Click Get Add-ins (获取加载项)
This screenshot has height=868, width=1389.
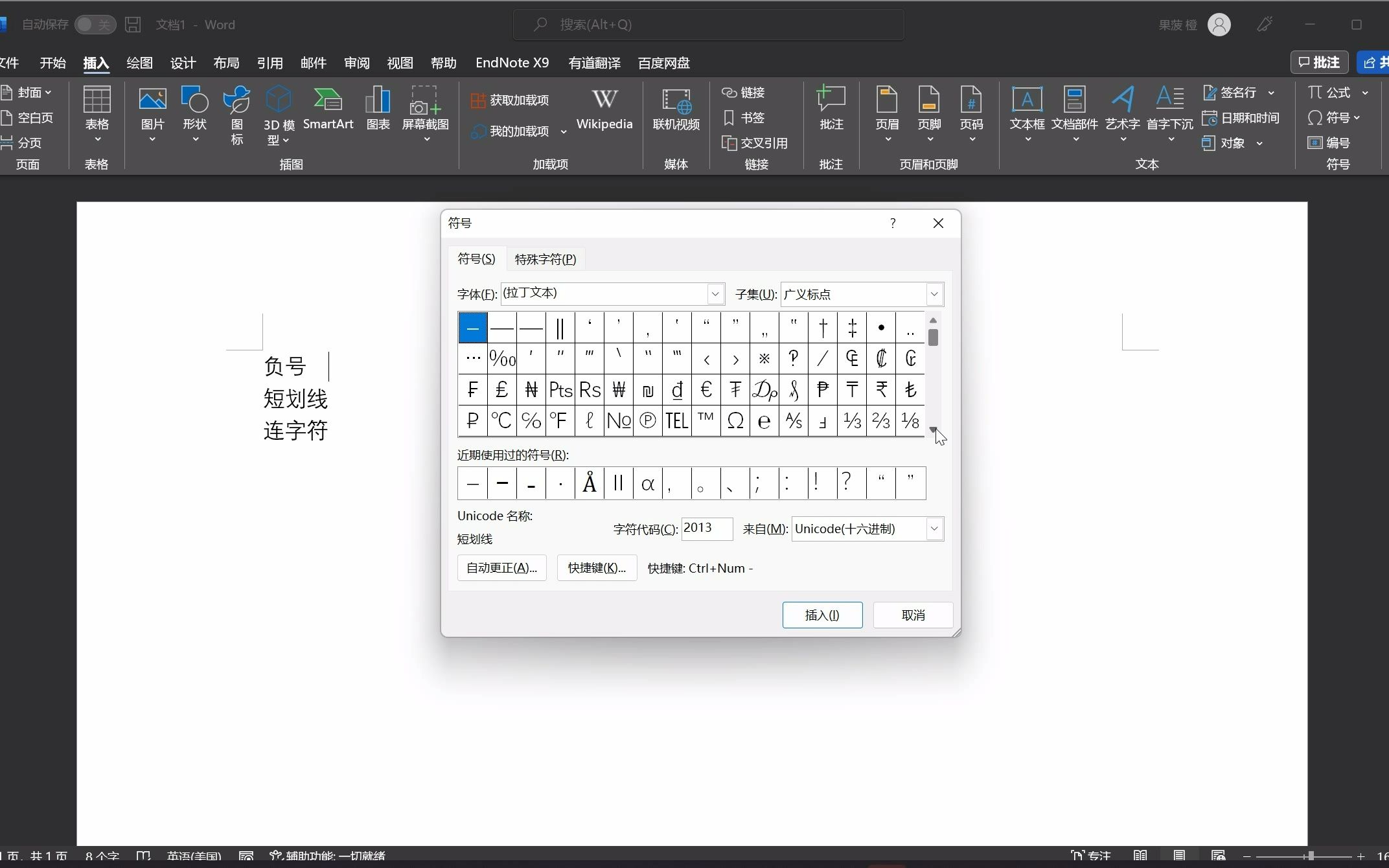click(x=510, y=100)
